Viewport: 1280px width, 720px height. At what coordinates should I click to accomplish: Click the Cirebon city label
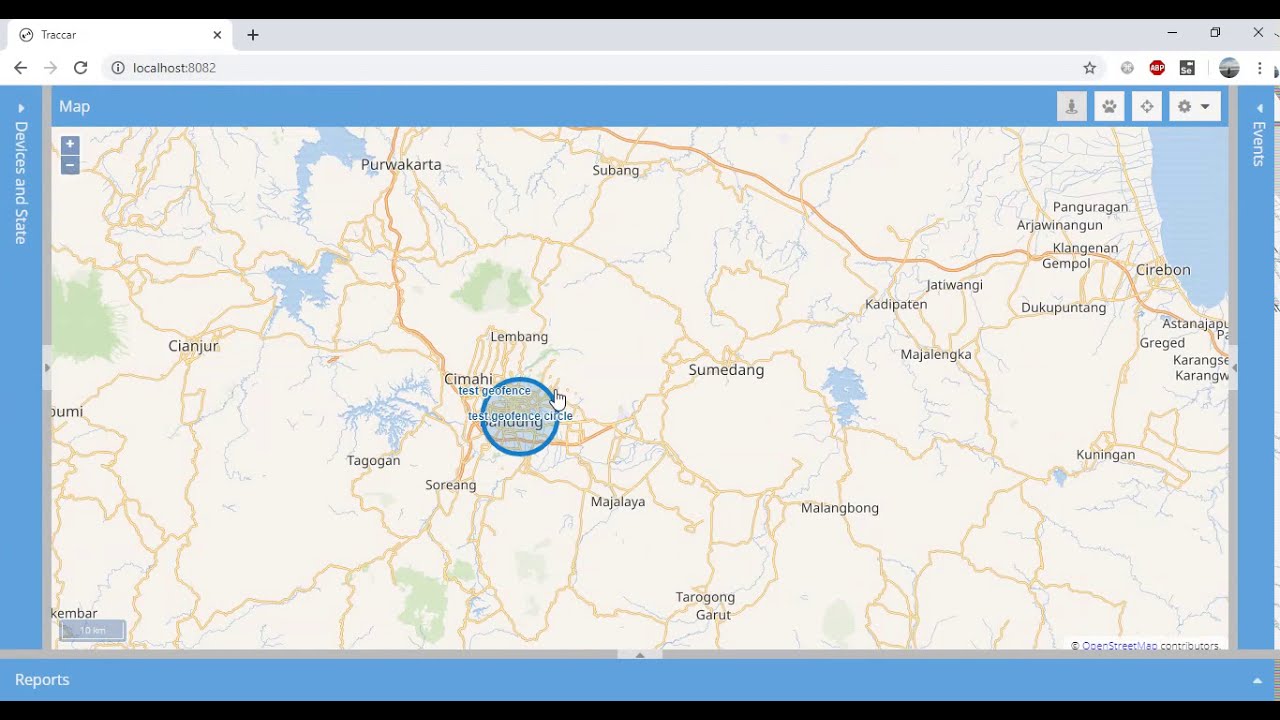pyautogui.click(x=1163, y=270)
